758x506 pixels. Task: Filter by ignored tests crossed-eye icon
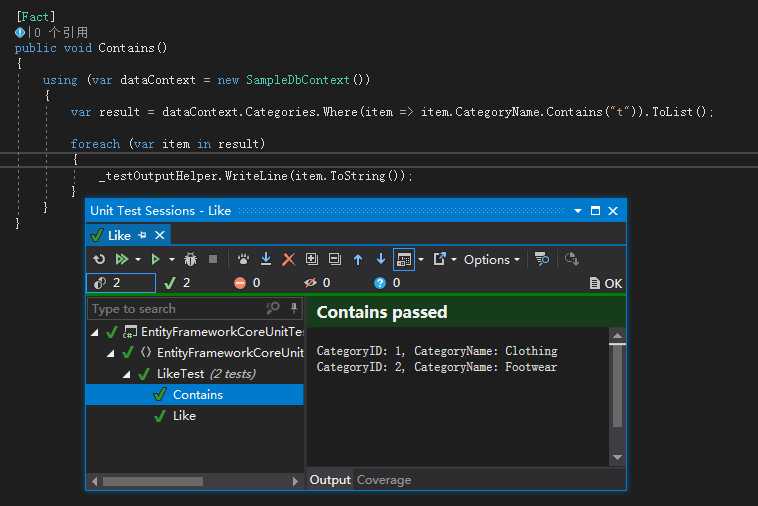[x=317, y=283]
